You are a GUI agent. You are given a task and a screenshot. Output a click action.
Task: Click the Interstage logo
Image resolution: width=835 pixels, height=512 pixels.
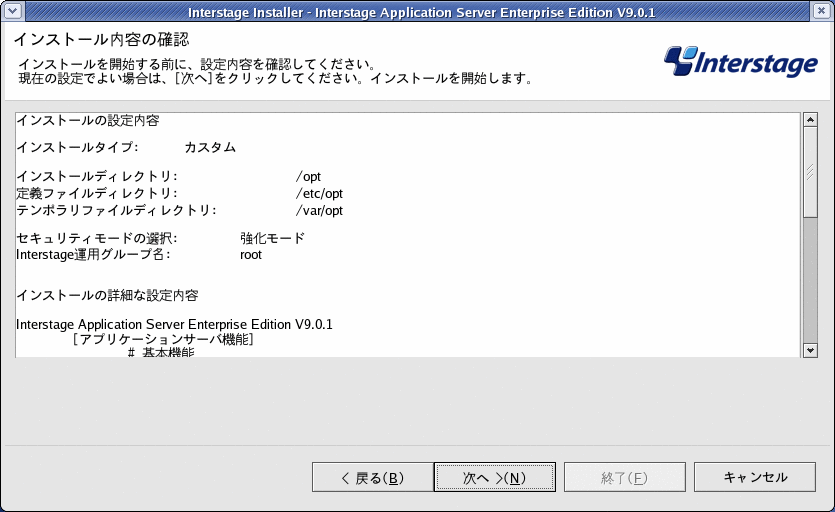741,61
